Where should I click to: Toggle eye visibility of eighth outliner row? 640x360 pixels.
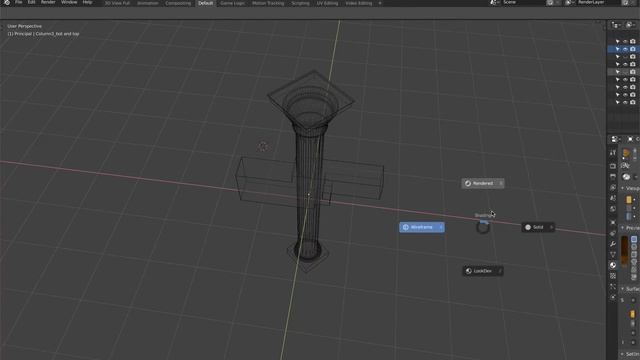625,95
